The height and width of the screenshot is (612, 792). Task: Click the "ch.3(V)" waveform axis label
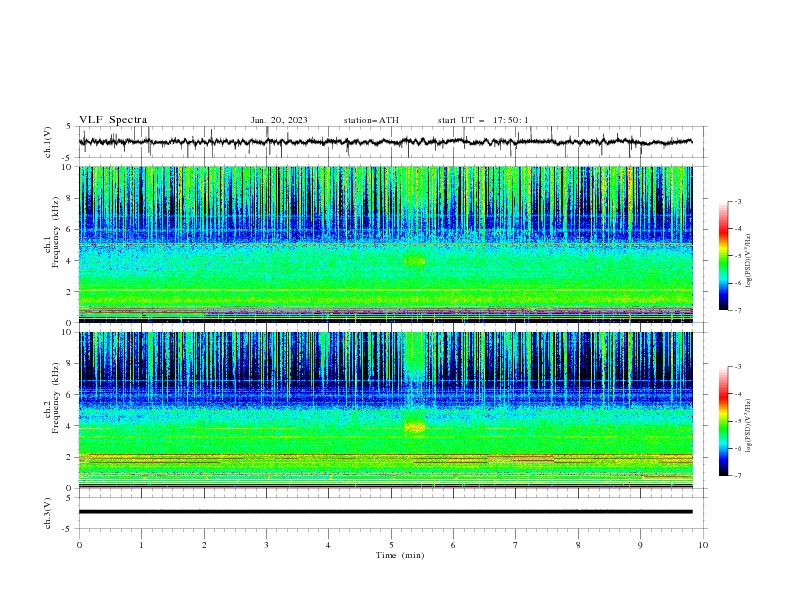48,513
